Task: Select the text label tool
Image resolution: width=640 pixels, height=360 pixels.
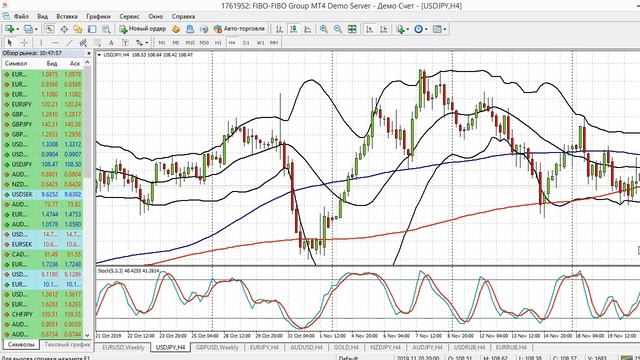Action: point(125,42)
